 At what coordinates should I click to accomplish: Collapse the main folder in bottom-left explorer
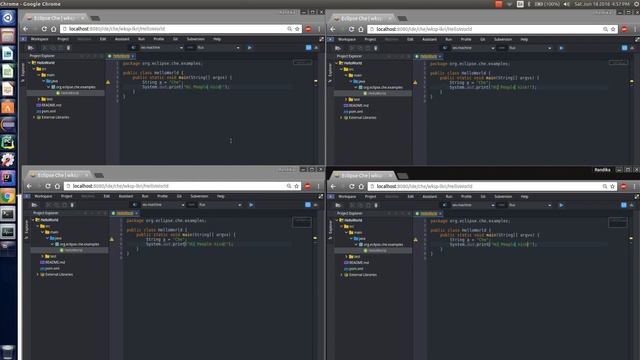[42, 232]
